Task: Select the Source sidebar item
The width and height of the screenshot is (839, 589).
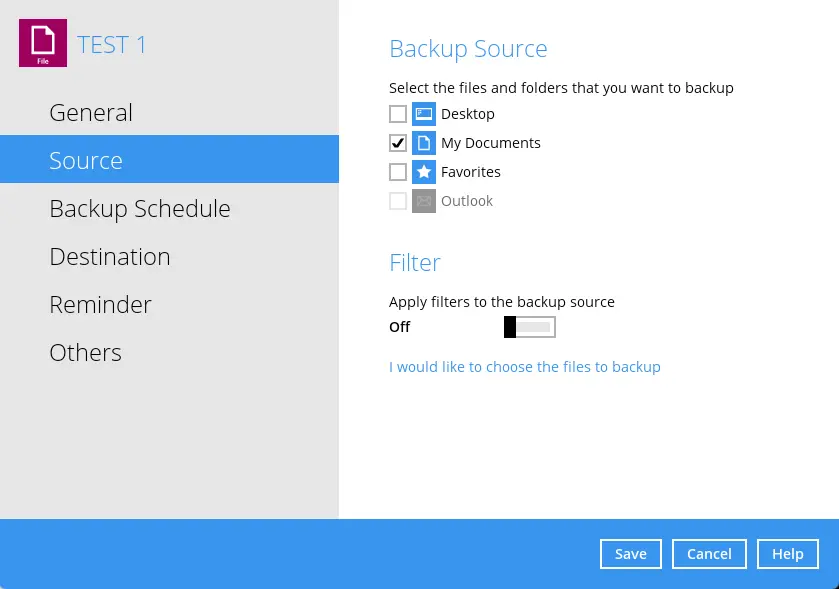Action: coord(86,159)
